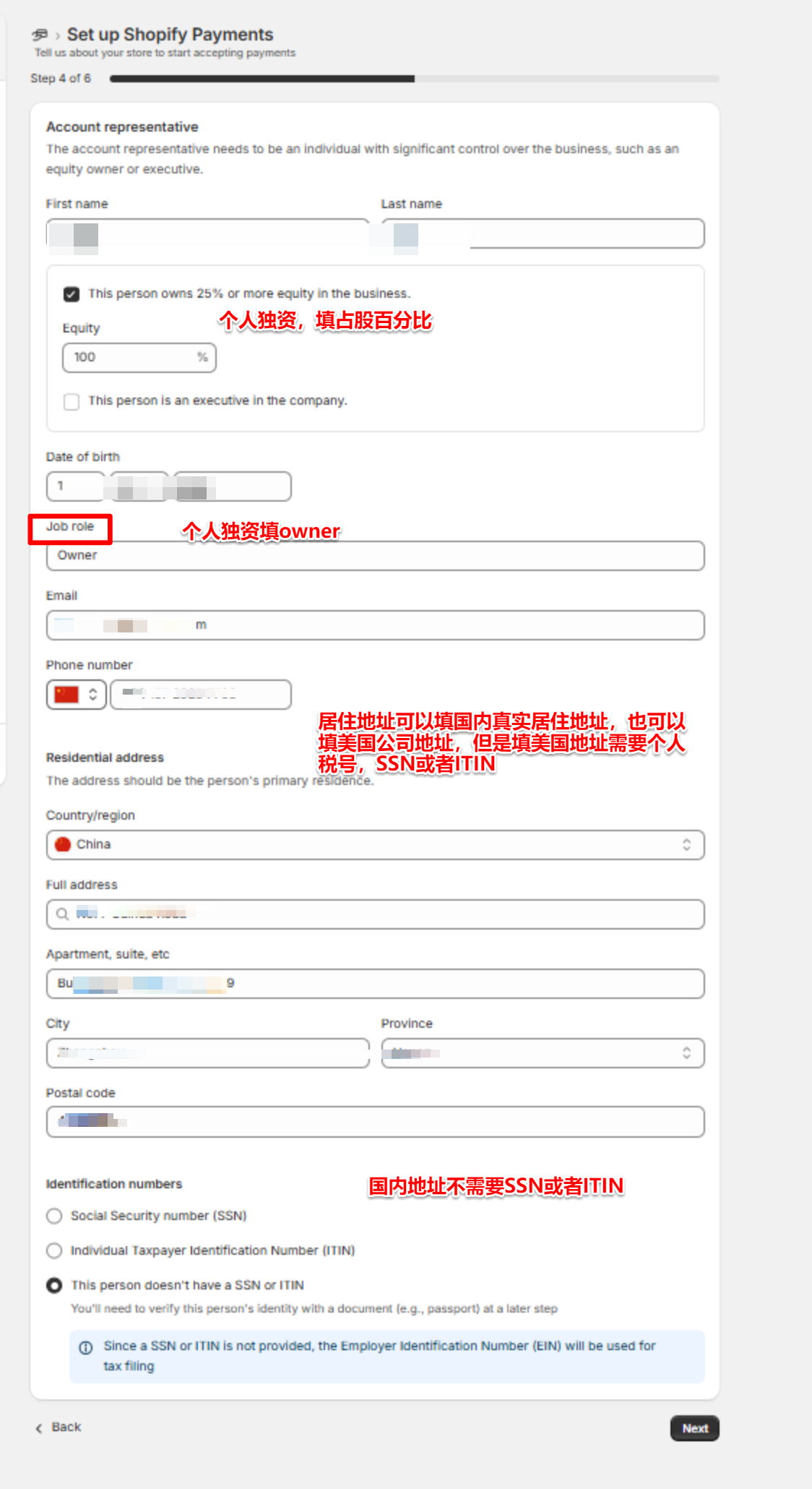Click the birth year field
This screenshot has width=812, height=1489.
(233, 486)
